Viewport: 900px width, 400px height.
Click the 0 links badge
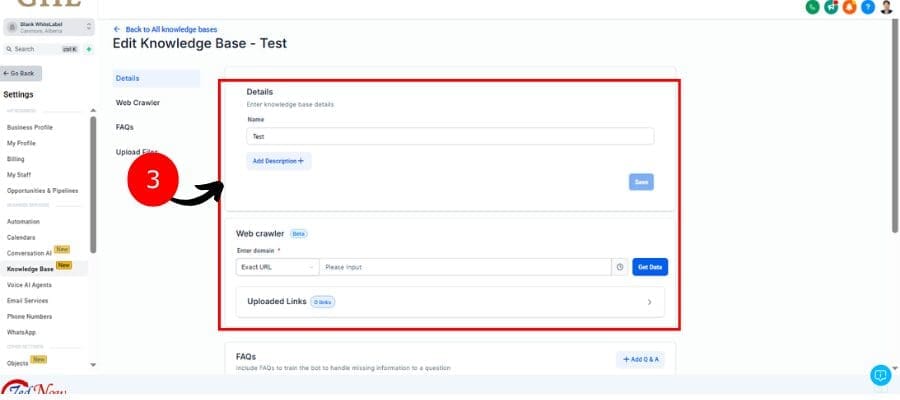[x=323, y=302]
